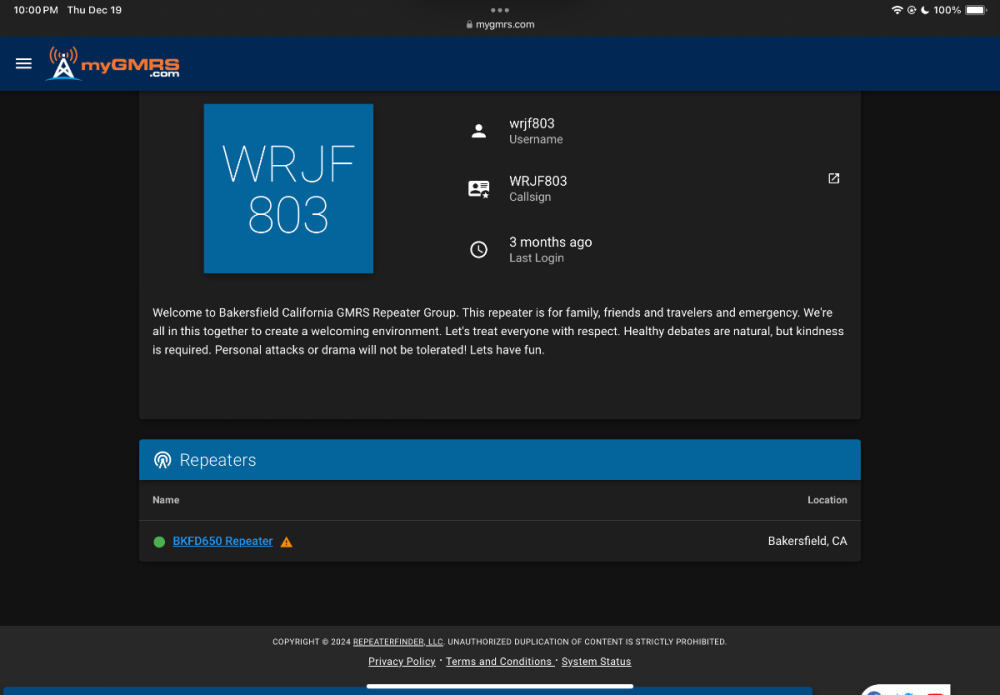Click the username person icon
Viewport: 1000px width, 695px height.
(x=479, y=131)
